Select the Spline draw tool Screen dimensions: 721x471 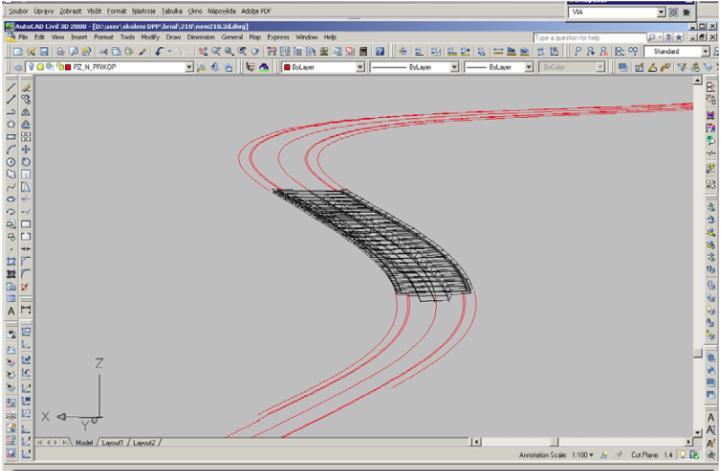tap(11, 187)
